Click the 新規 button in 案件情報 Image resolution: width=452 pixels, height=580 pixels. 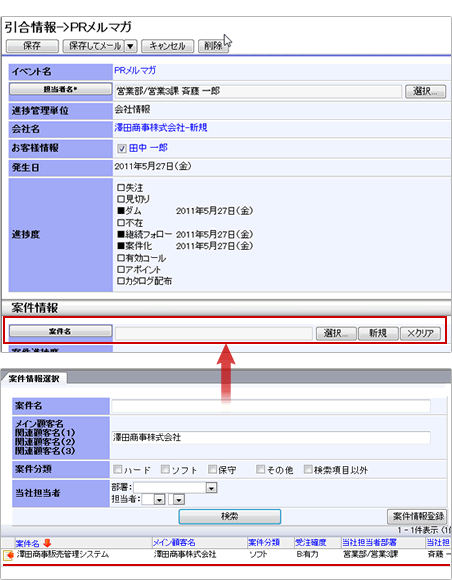click(x=378, y=333)
